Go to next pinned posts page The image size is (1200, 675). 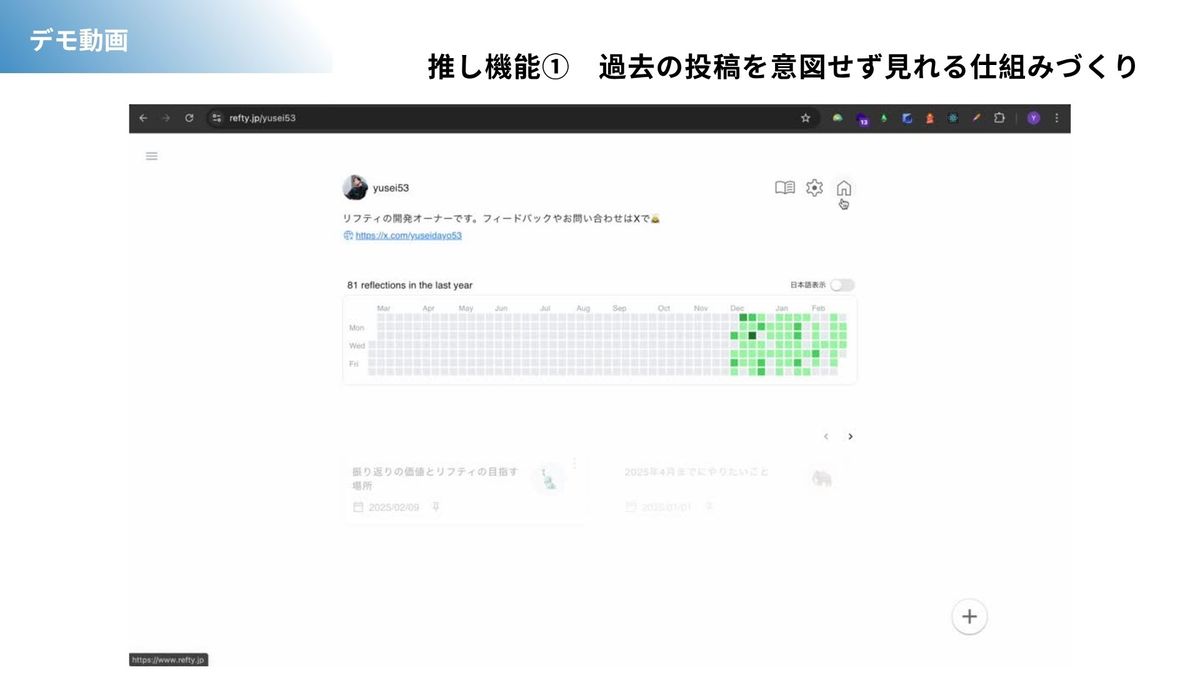click(x=850, y=436)
